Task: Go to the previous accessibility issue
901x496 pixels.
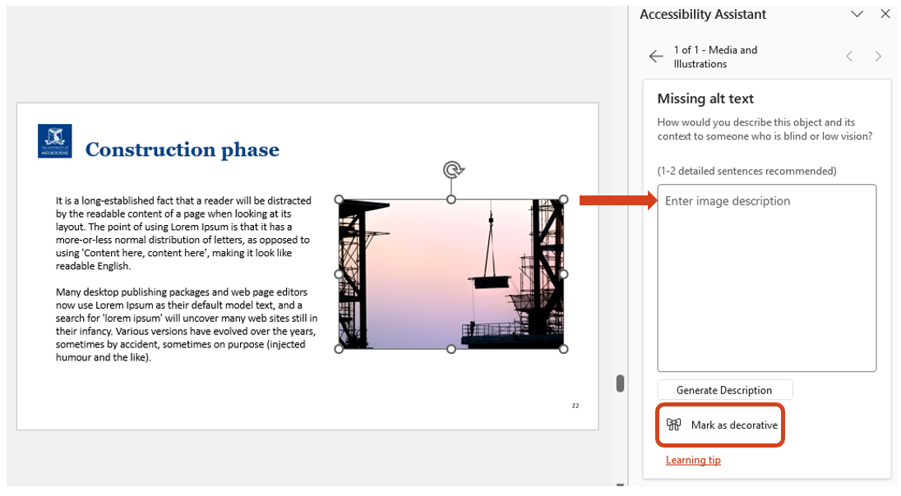Action: 849,56
